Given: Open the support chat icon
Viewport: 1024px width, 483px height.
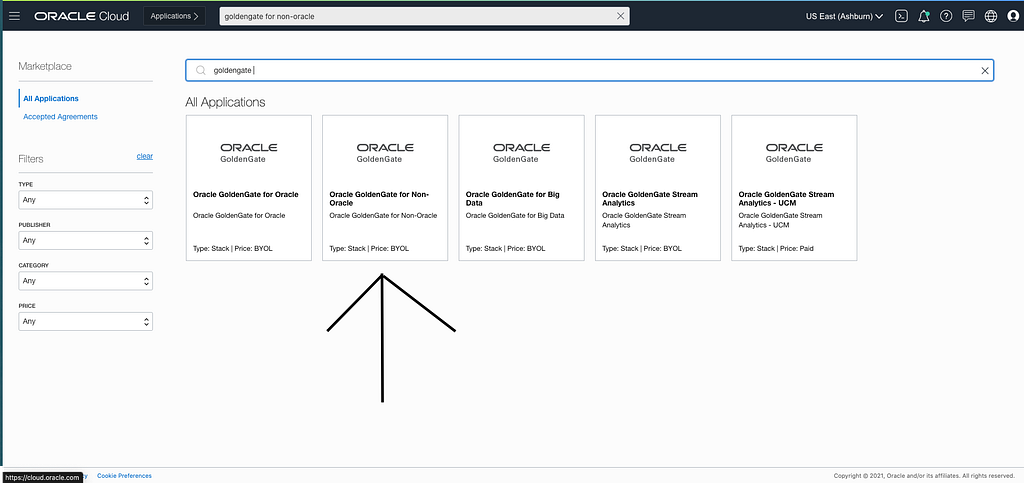Looking at the screenshot, I should tap(968, 16).
